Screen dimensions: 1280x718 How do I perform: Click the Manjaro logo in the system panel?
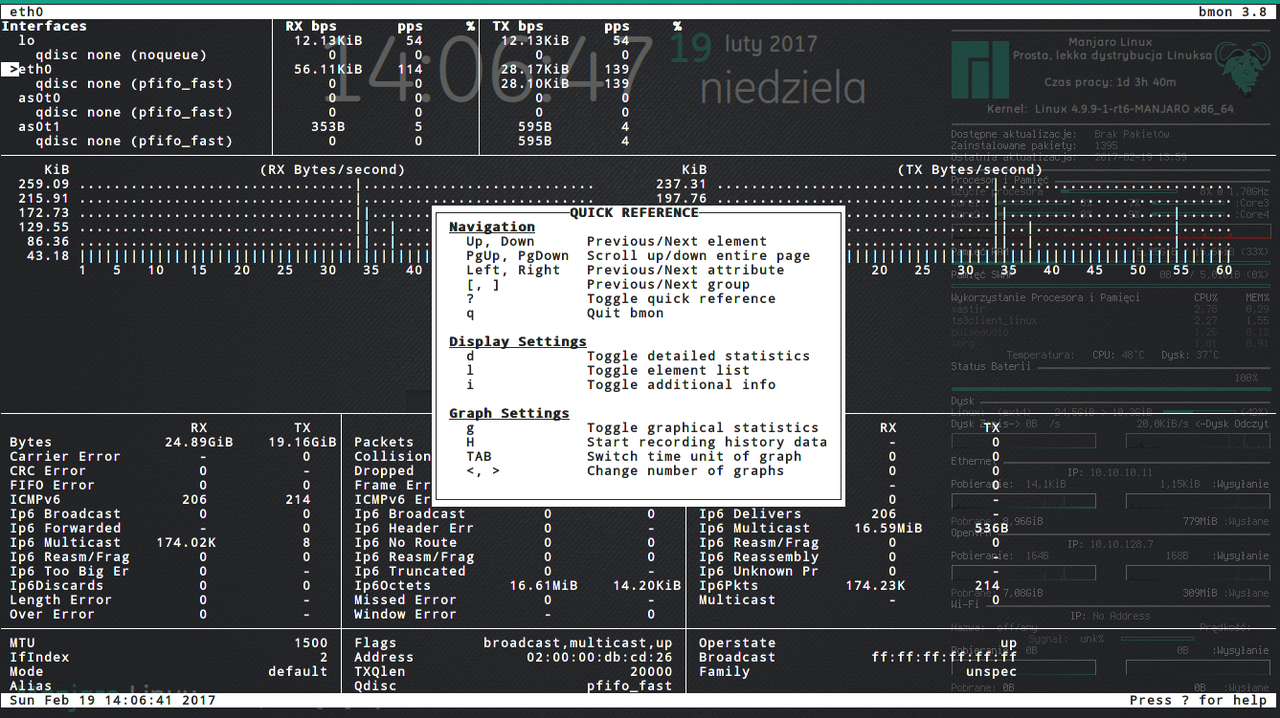[980, 70]
